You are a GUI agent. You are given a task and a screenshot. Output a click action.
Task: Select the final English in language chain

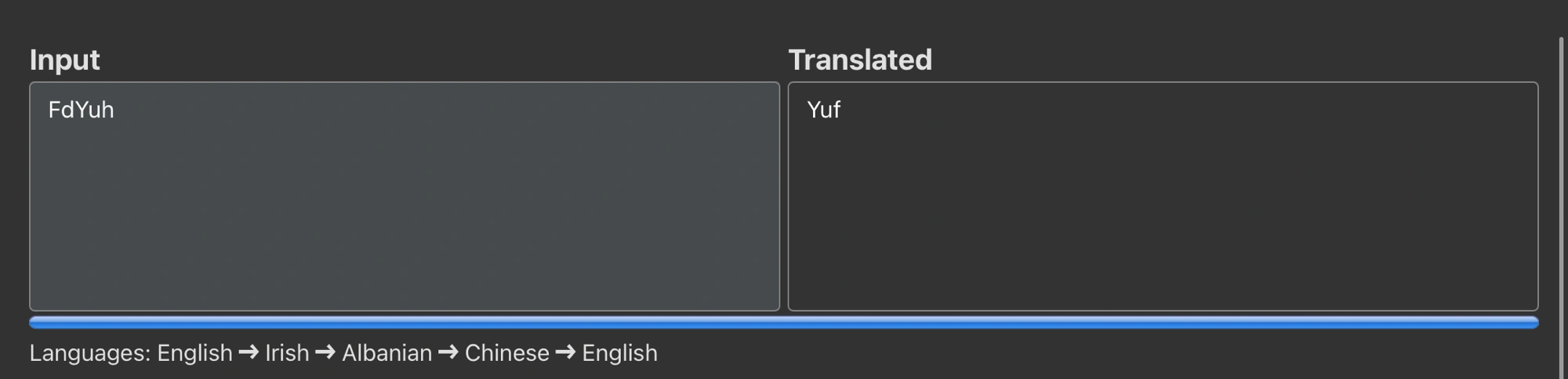[x=619, y=353]
